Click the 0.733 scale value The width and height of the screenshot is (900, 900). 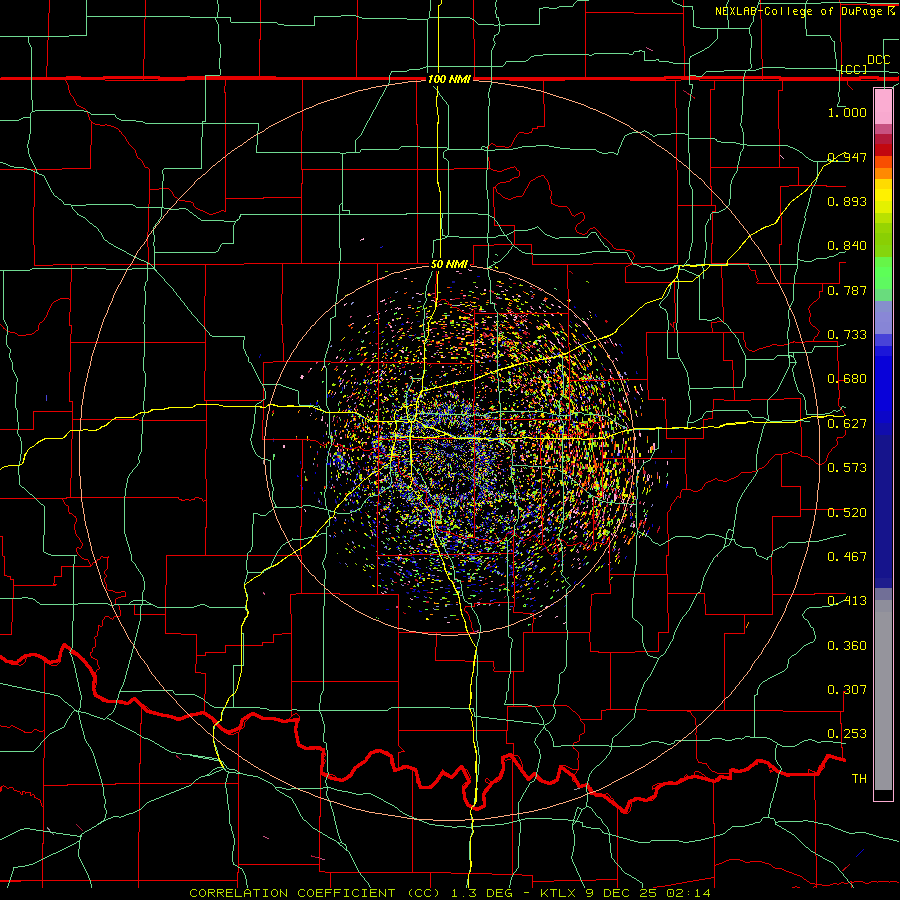click(847, 335)
